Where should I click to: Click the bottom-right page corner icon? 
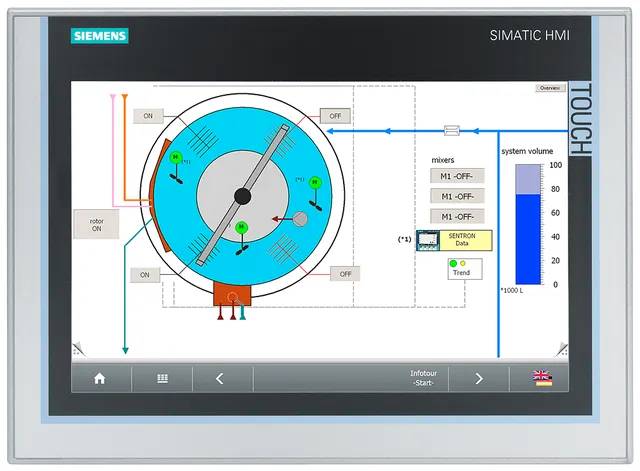[561, 349]
